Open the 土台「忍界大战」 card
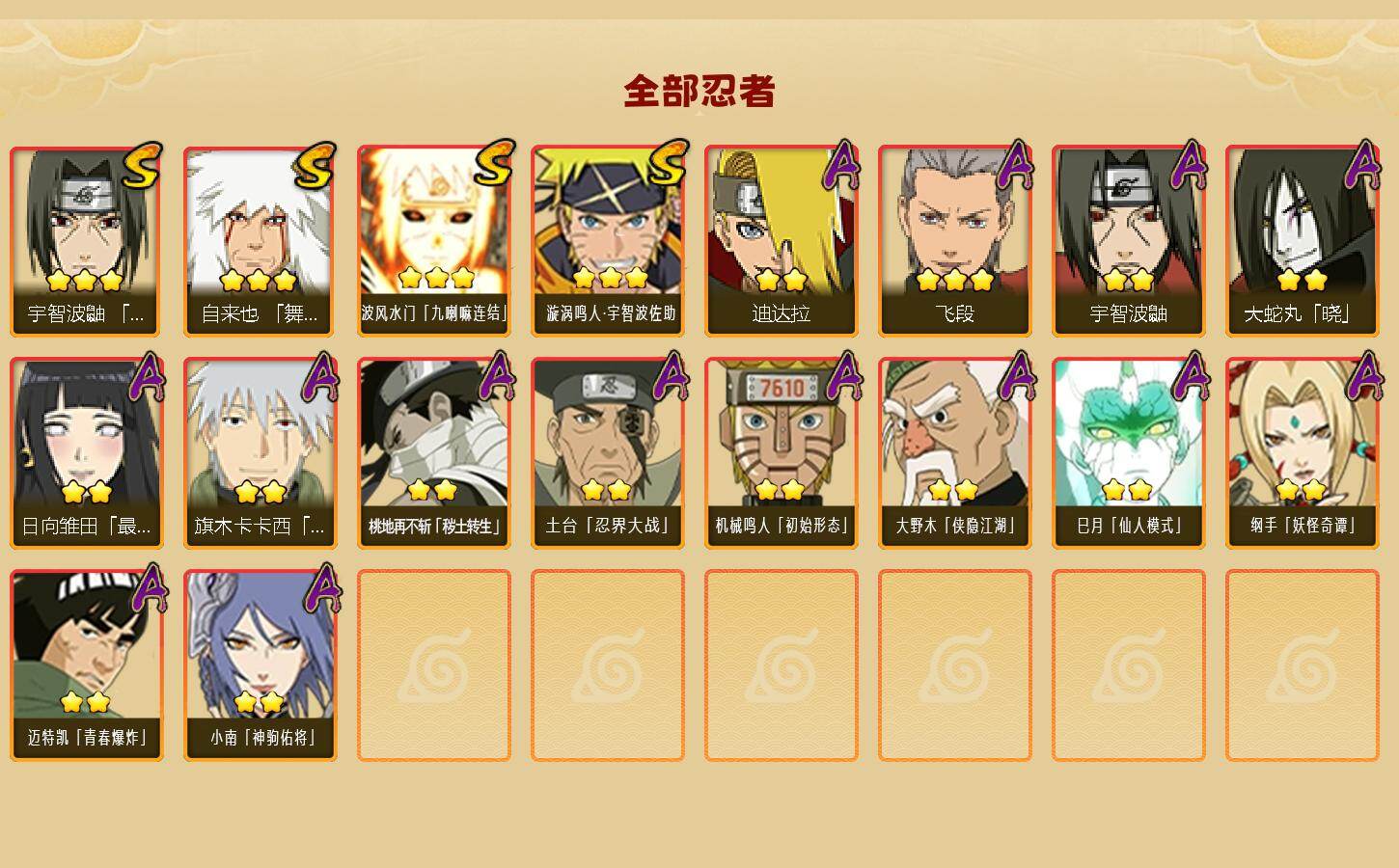 click(x=608, y=453)
